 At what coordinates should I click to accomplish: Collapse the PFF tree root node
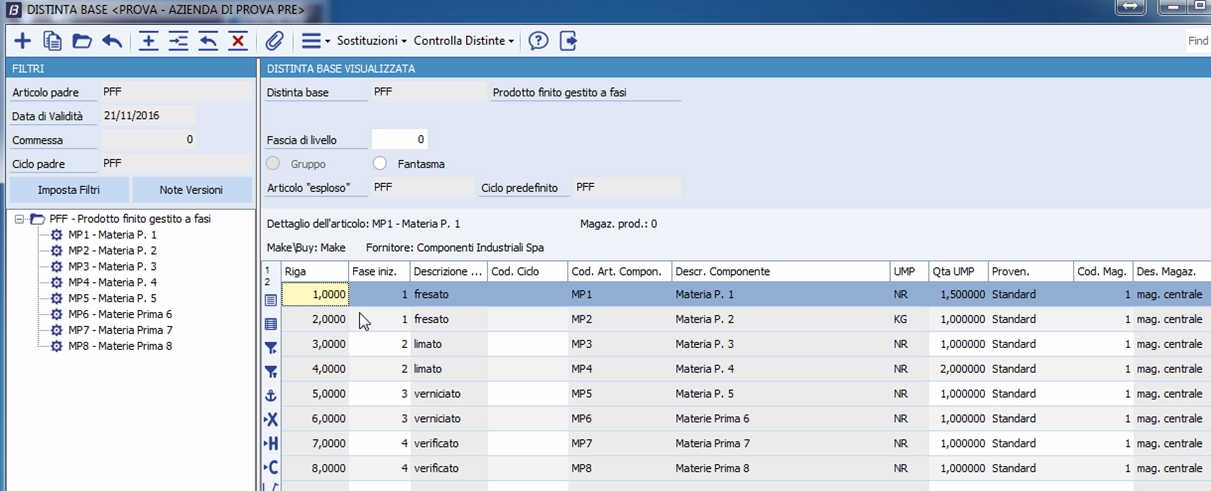coord(19,219)
